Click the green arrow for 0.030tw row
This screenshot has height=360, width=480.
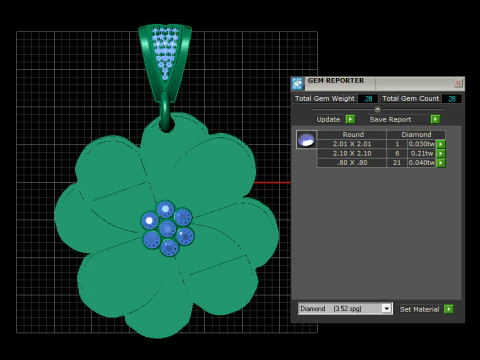[441, 144]
